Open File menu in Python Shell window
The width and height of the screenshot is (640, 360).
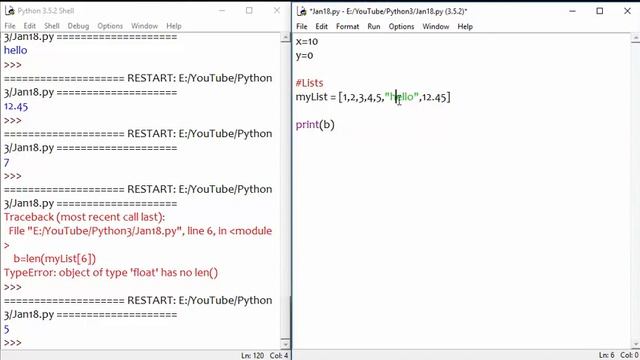tap(9, 26)
